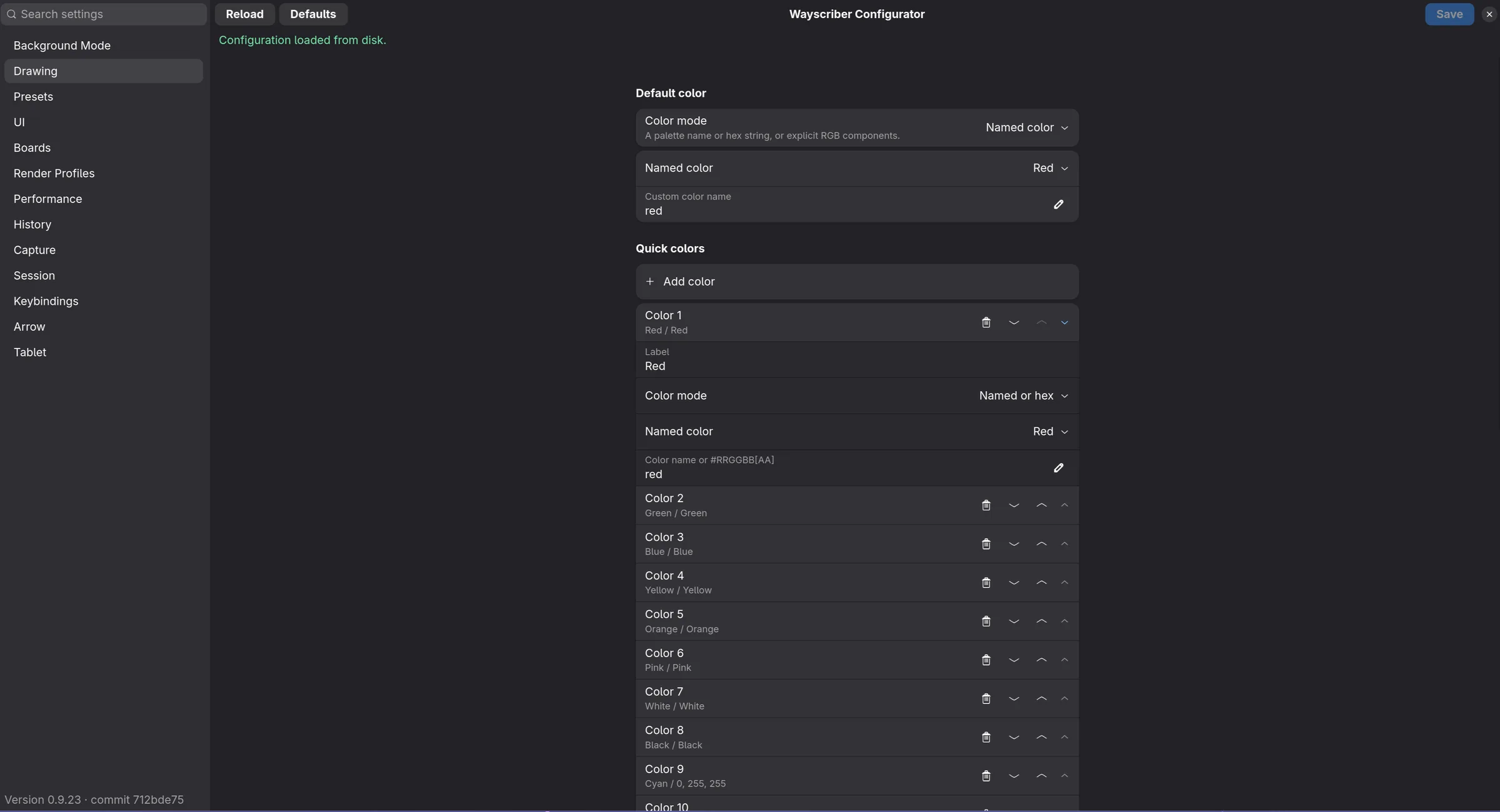Move Color 4 Yellow down
The width and height of the screenshot is (1500, 812).
point(1014,583)
